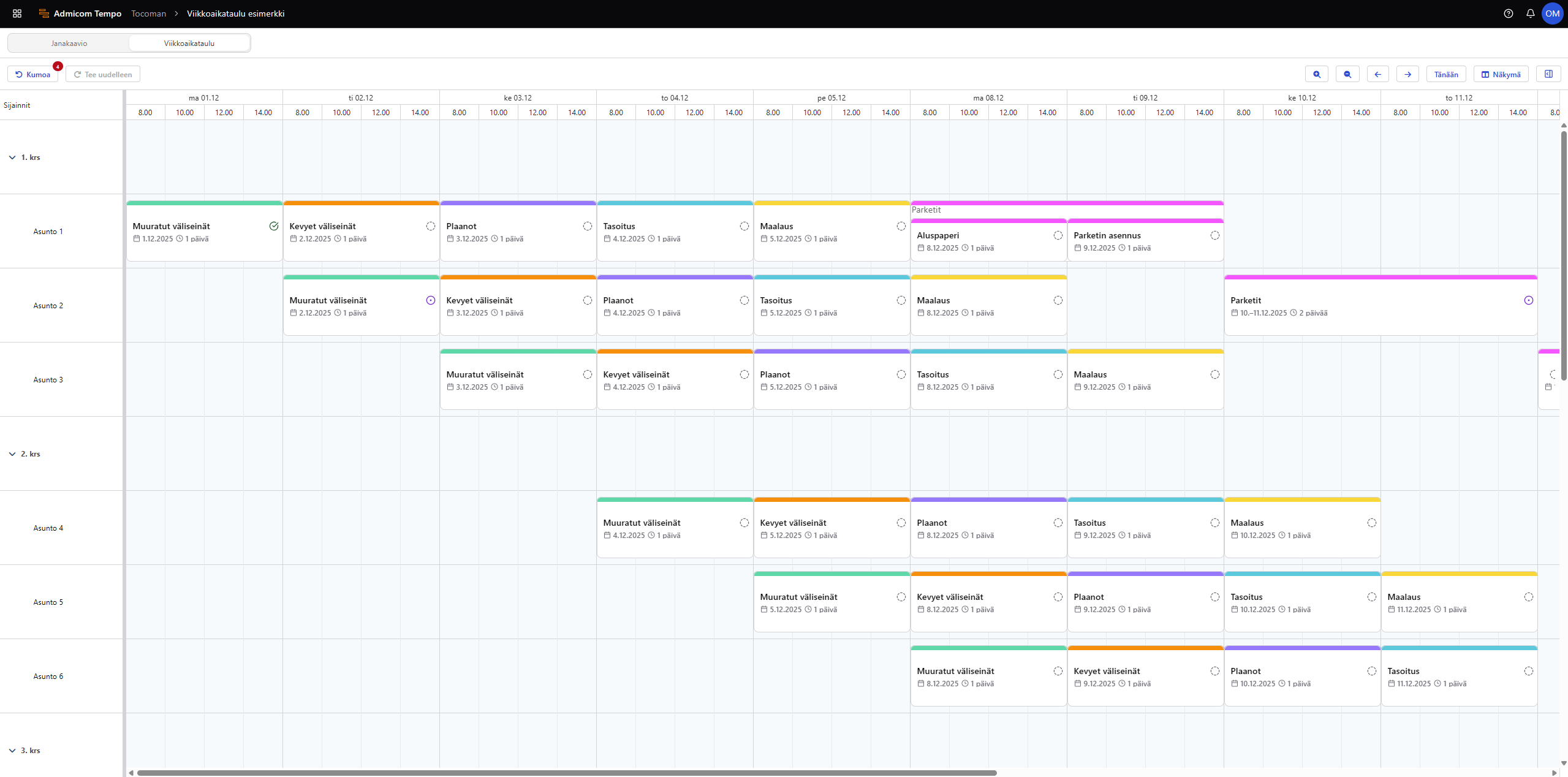The image size is (1568, 777).
Task: Switch to the Janakaavio tab
Action: pyautogui.click(x=69, y=44)
